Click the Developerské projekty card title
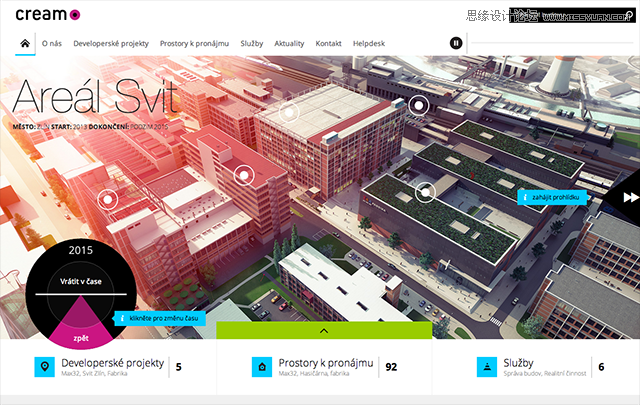 click(113, 363)
